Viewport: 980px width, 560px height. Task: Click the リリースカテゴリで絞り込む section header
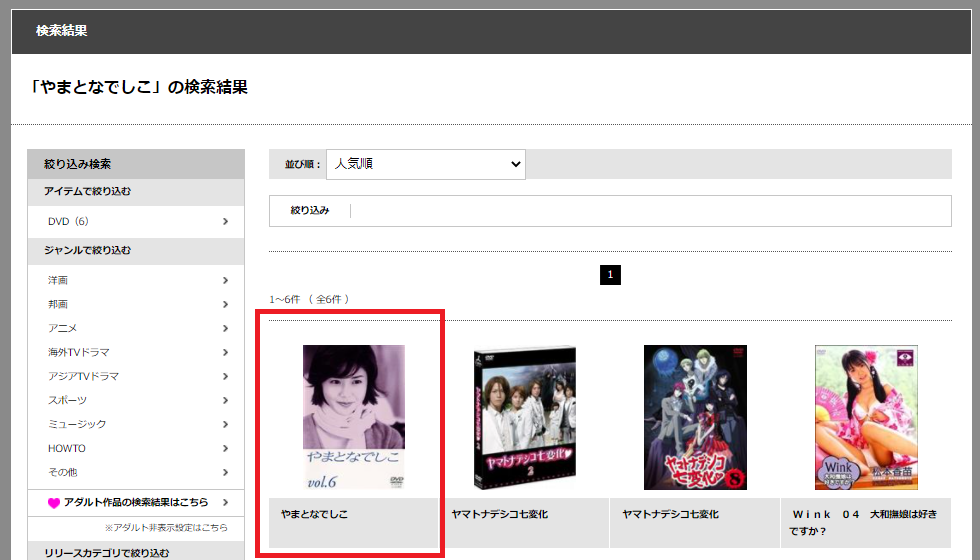136,552
